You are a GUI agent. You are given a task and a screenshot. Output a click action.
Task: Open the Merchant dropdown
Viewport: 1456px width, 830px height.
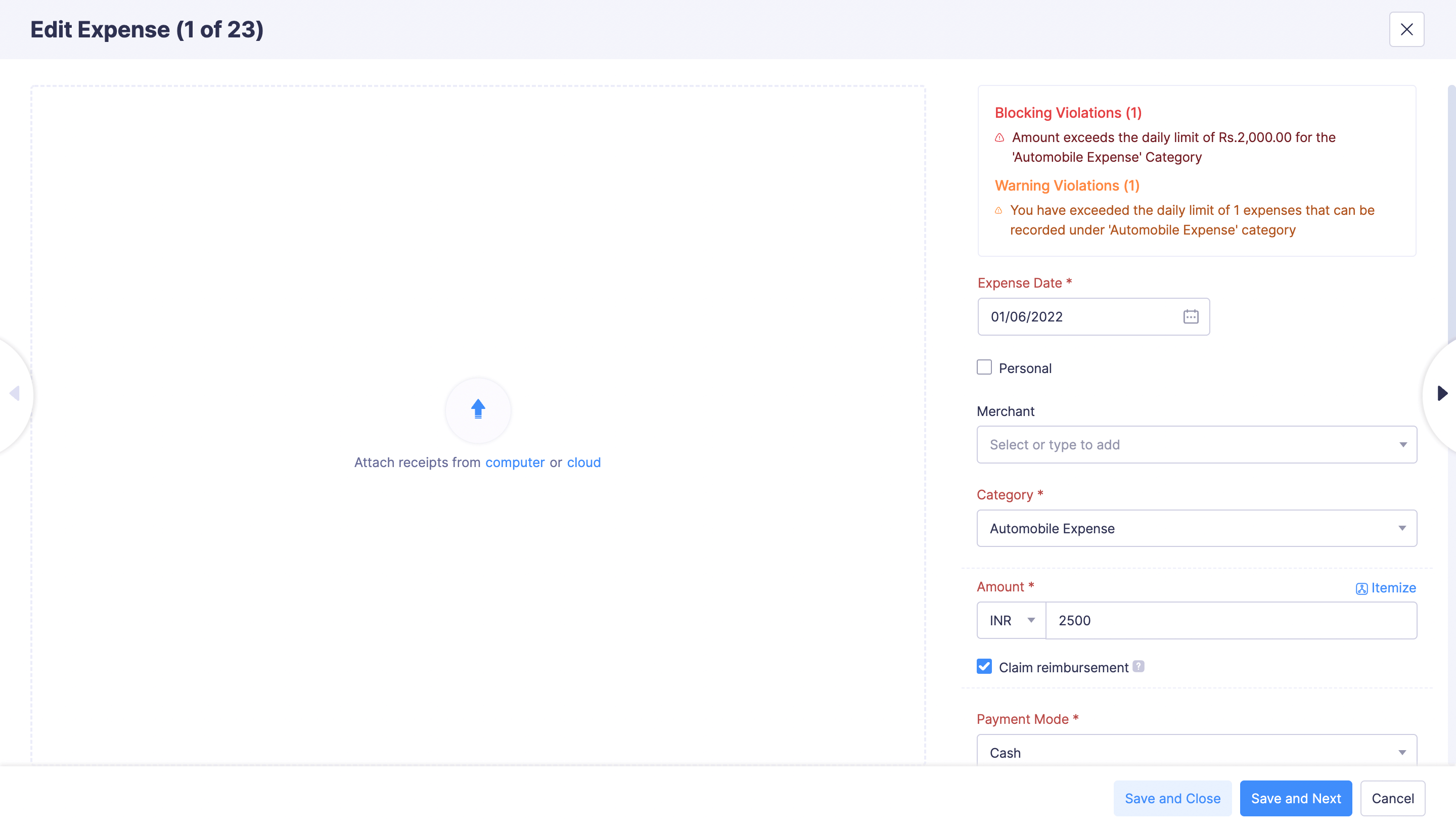(1197, 445)
